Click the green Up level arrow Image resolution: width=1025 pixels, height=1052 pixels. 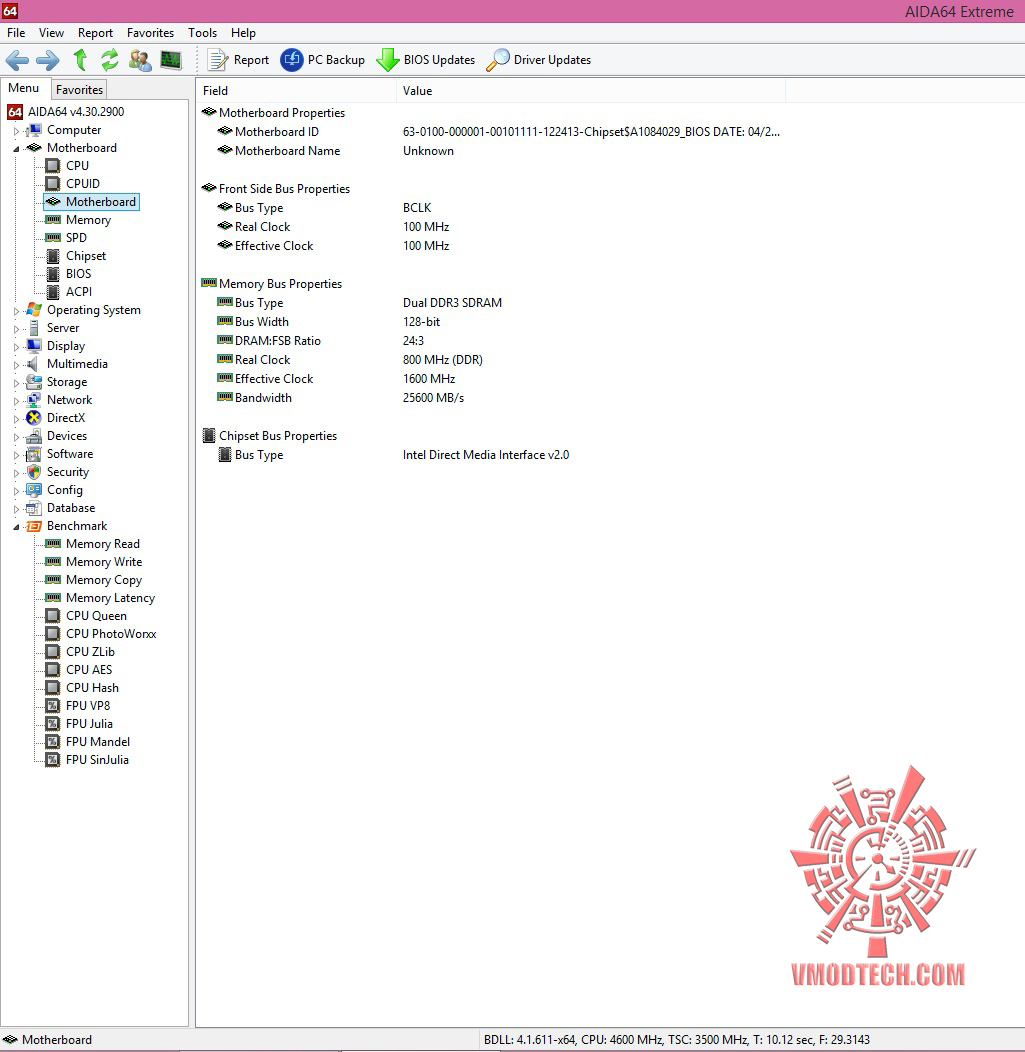coord(80,60)
